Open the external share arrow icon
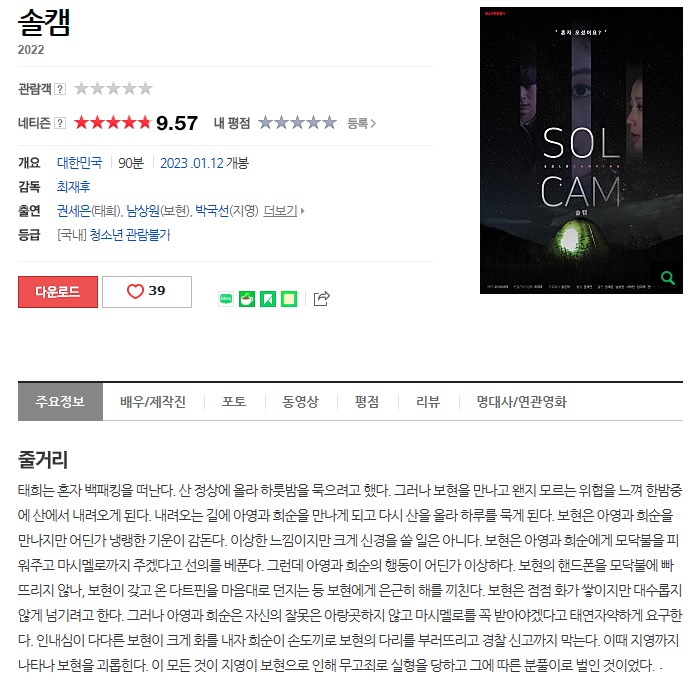 click(321, 299)
